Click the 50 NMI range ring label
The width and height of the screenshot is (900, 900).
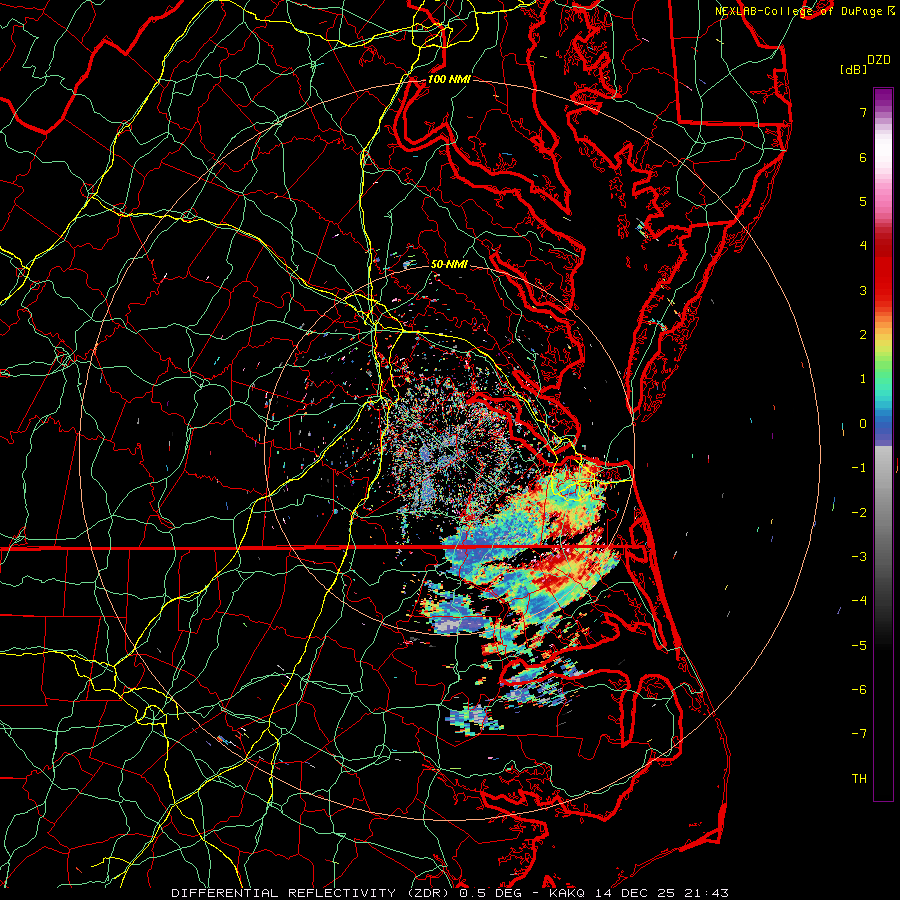pos(449,264)
